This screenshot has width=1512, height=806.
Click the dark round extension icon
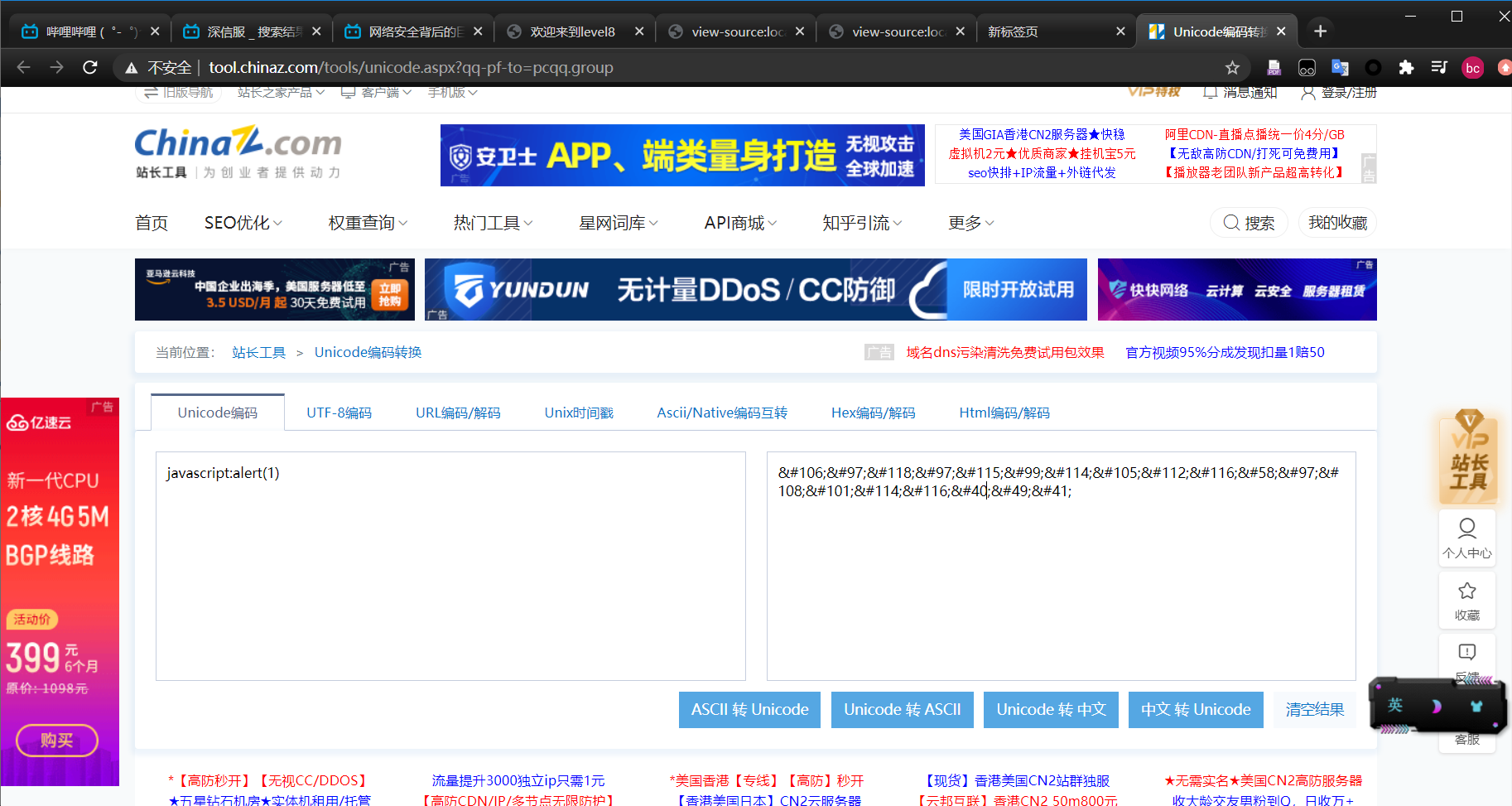[x=1373, y=67]
